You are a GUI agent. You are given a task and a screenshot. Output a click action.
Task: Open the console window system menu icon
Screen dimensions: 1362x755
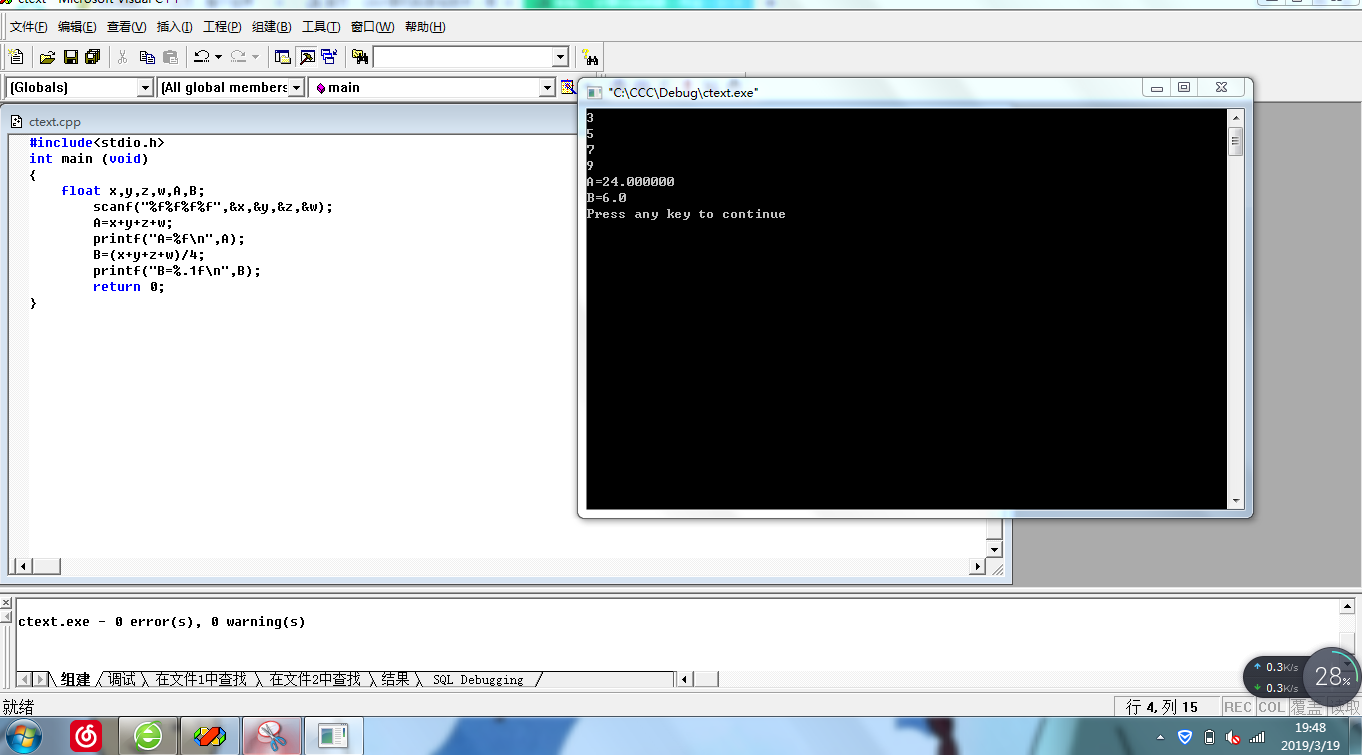click(594, 92)
